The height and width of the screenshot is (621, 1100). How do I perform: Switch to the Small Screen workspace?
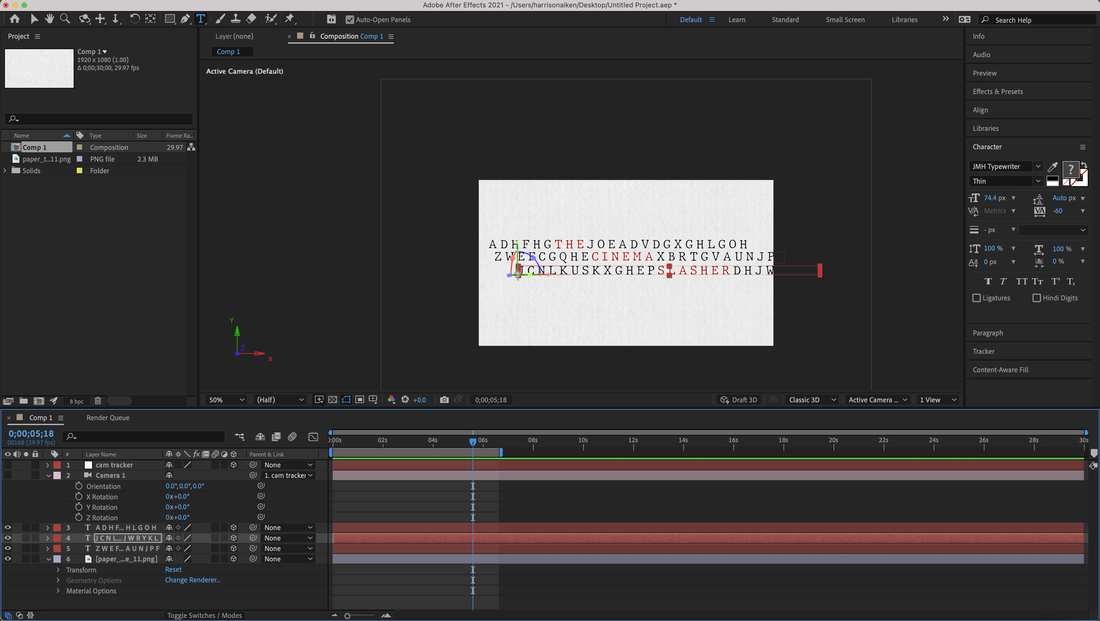(x=845, y=20)
